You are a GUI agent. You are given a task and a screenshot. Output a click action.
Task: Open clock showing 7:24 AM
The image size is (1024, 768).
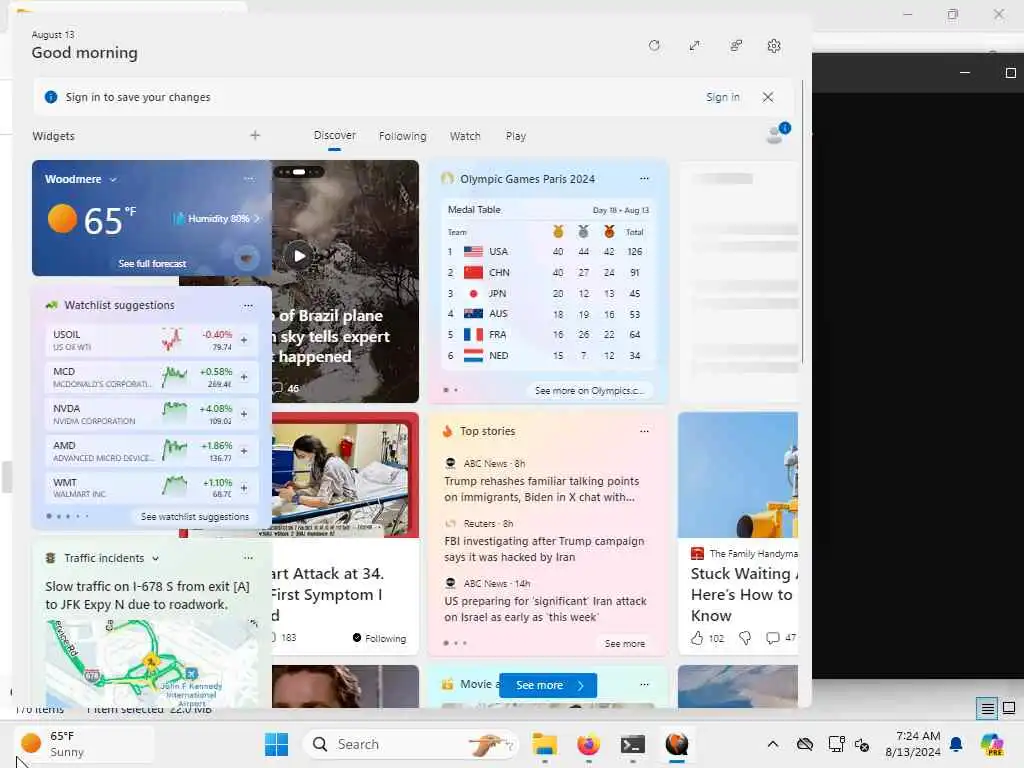click(913, 744)
